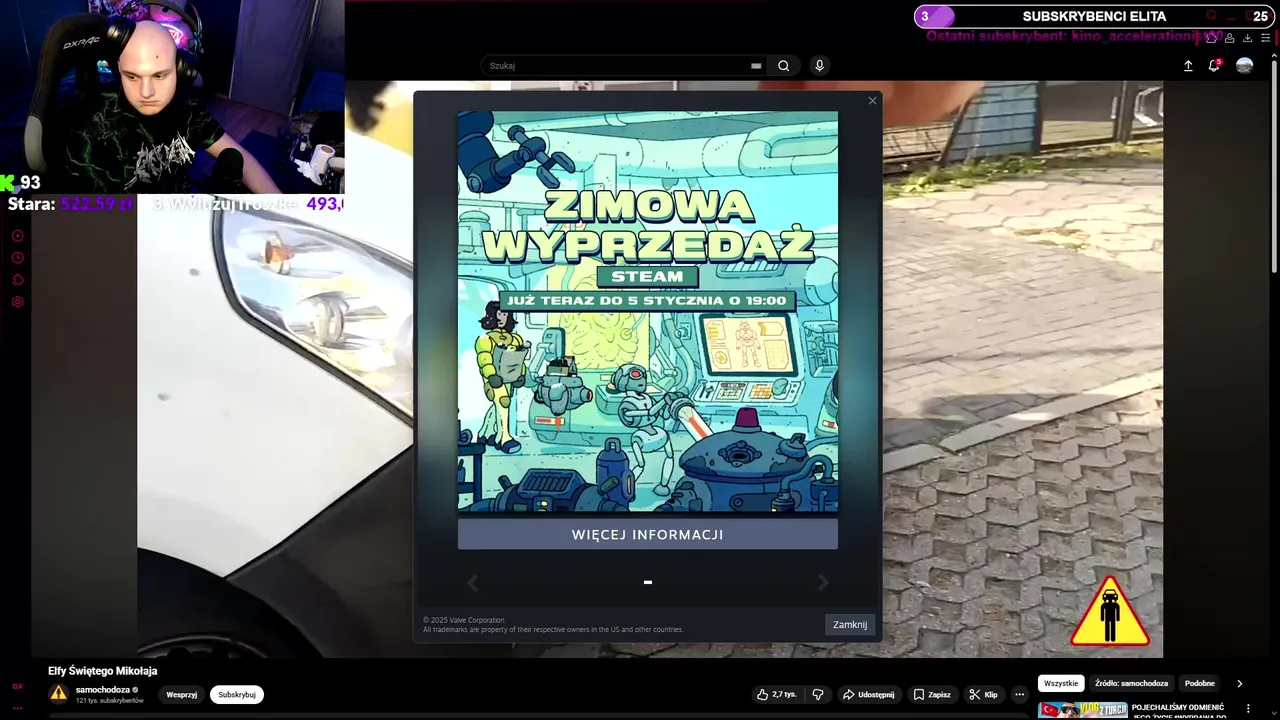The width and height of the screenshot is (1280, 720).
Task: Open the Zimowa Wyprzedaż Steam banner image
Action: click(647, 311)
